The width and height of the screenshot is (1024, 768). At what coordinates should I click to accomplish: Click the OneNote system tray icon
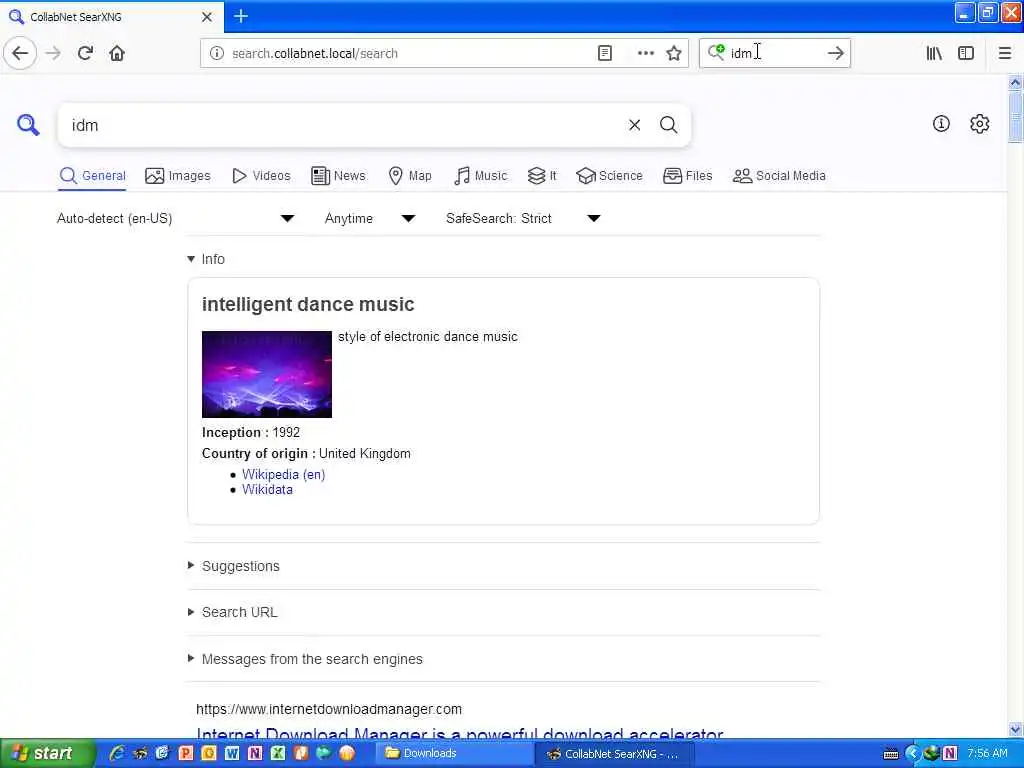[x=950, y=753]
